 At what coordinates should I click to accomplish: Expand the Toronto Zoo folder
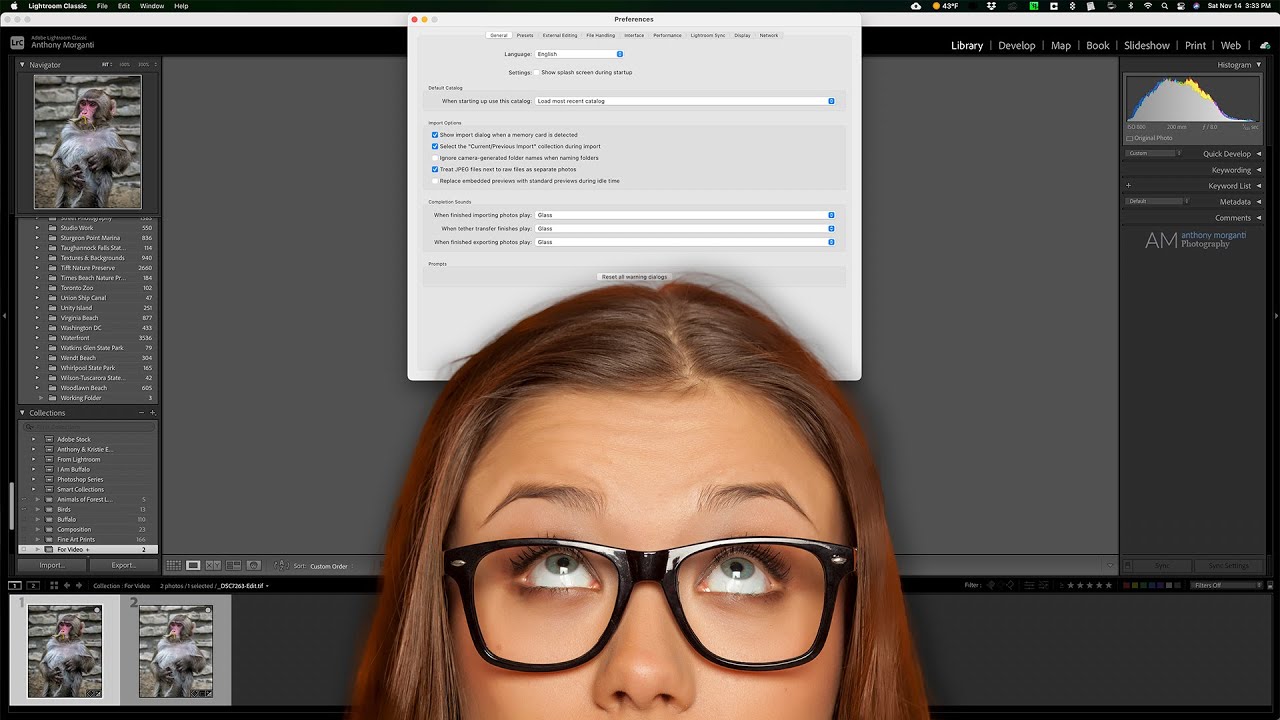click(x=38, y=288)
